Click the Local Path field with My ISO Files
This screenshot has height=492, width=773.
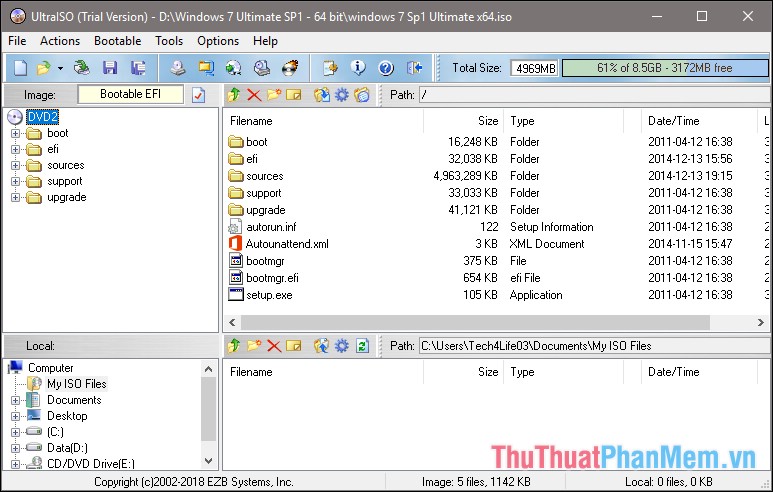tap(594, 346)
